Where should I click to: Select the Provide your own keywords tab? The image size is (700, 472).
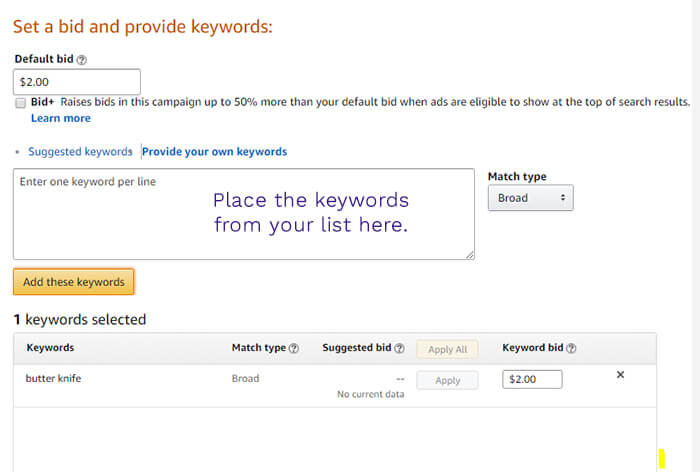pyautogui.click(x=214, y=152)
